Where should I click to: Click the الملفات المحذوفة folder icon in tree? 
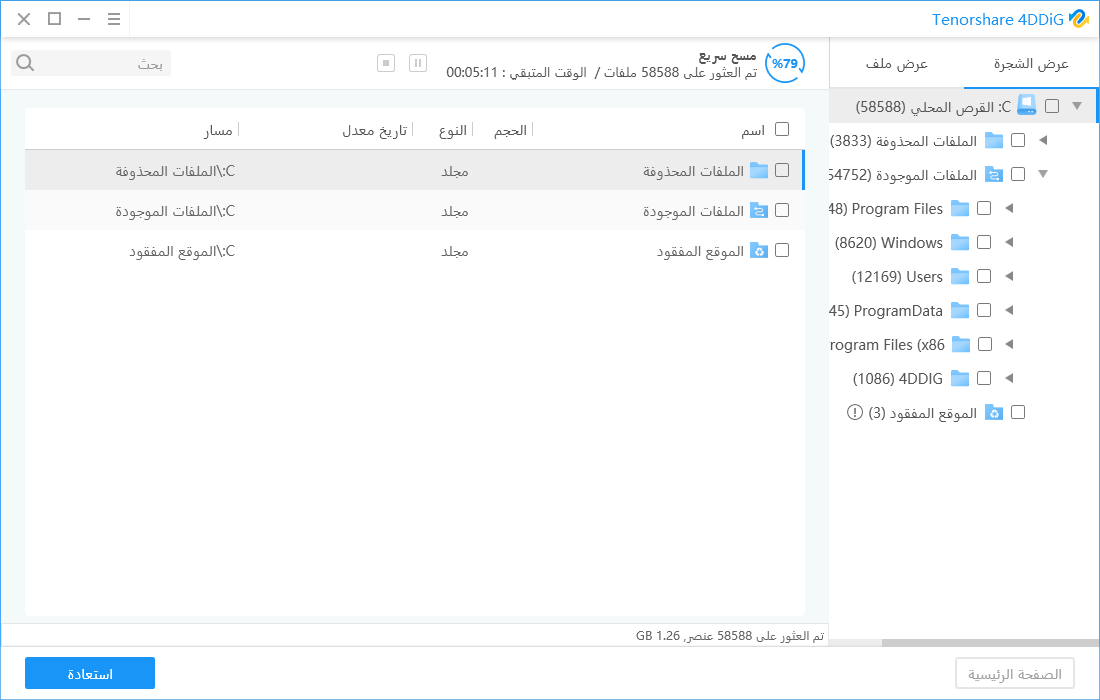point(993,140)
